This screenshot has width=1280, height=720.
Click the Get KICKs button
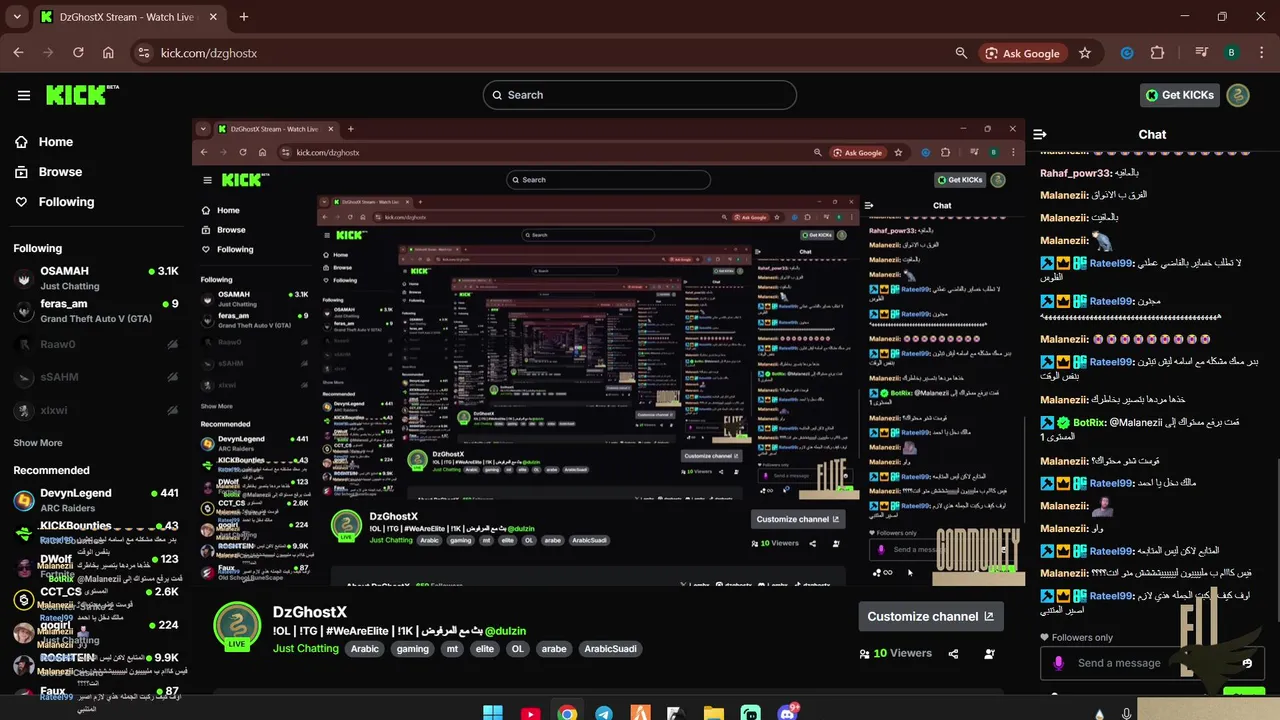tap(1180, 95)
